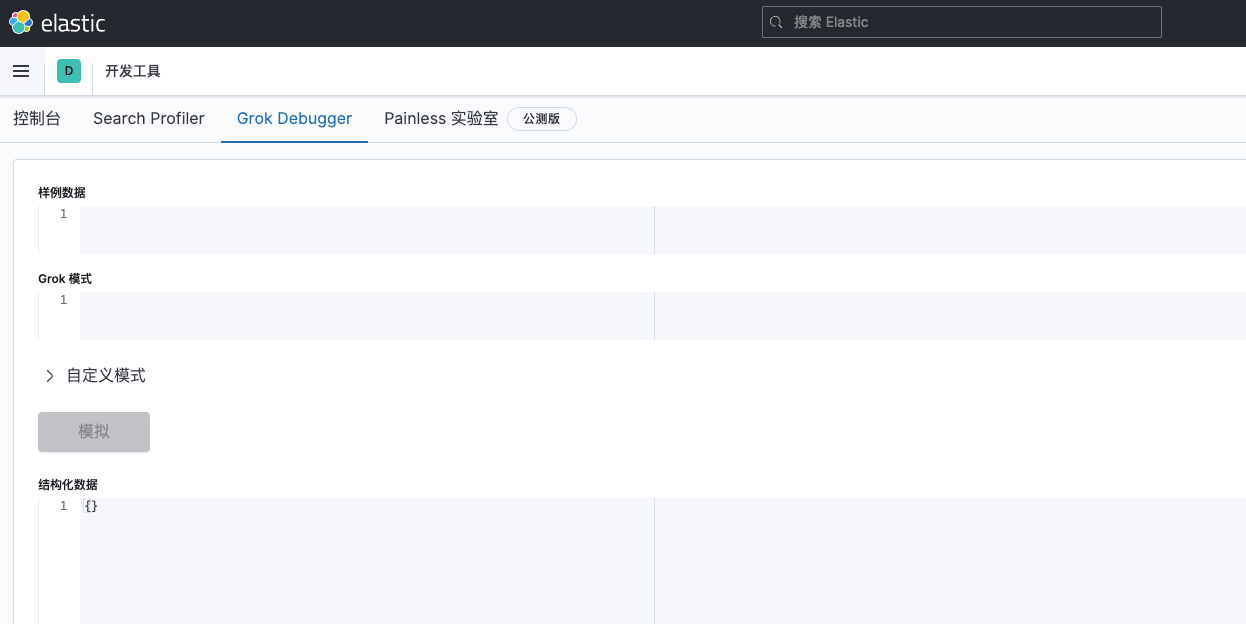Open the green D space avatar
This screenshot has height=624, width=1246.
[x=69, y=71]
